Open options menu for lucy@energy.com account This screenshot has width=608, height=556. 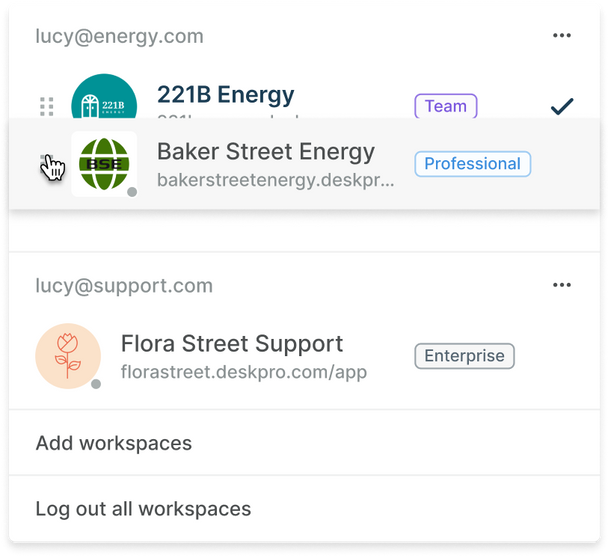click(562, 36)
